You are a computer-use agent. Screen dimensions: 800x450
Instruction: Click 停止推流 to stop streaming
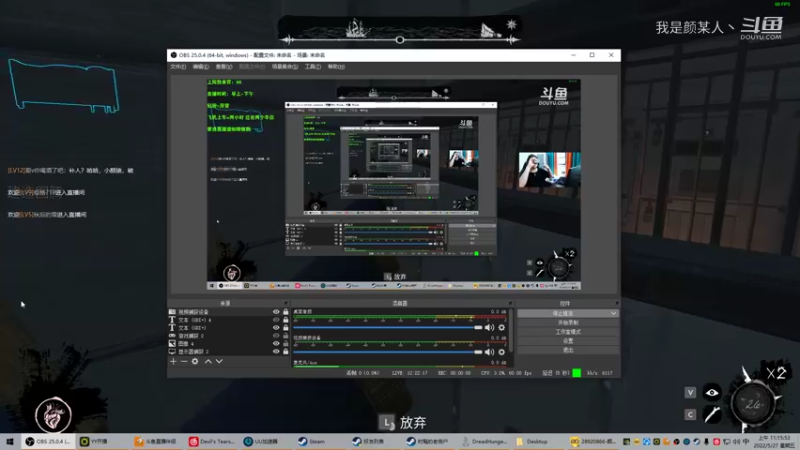[x=564, y=313]
